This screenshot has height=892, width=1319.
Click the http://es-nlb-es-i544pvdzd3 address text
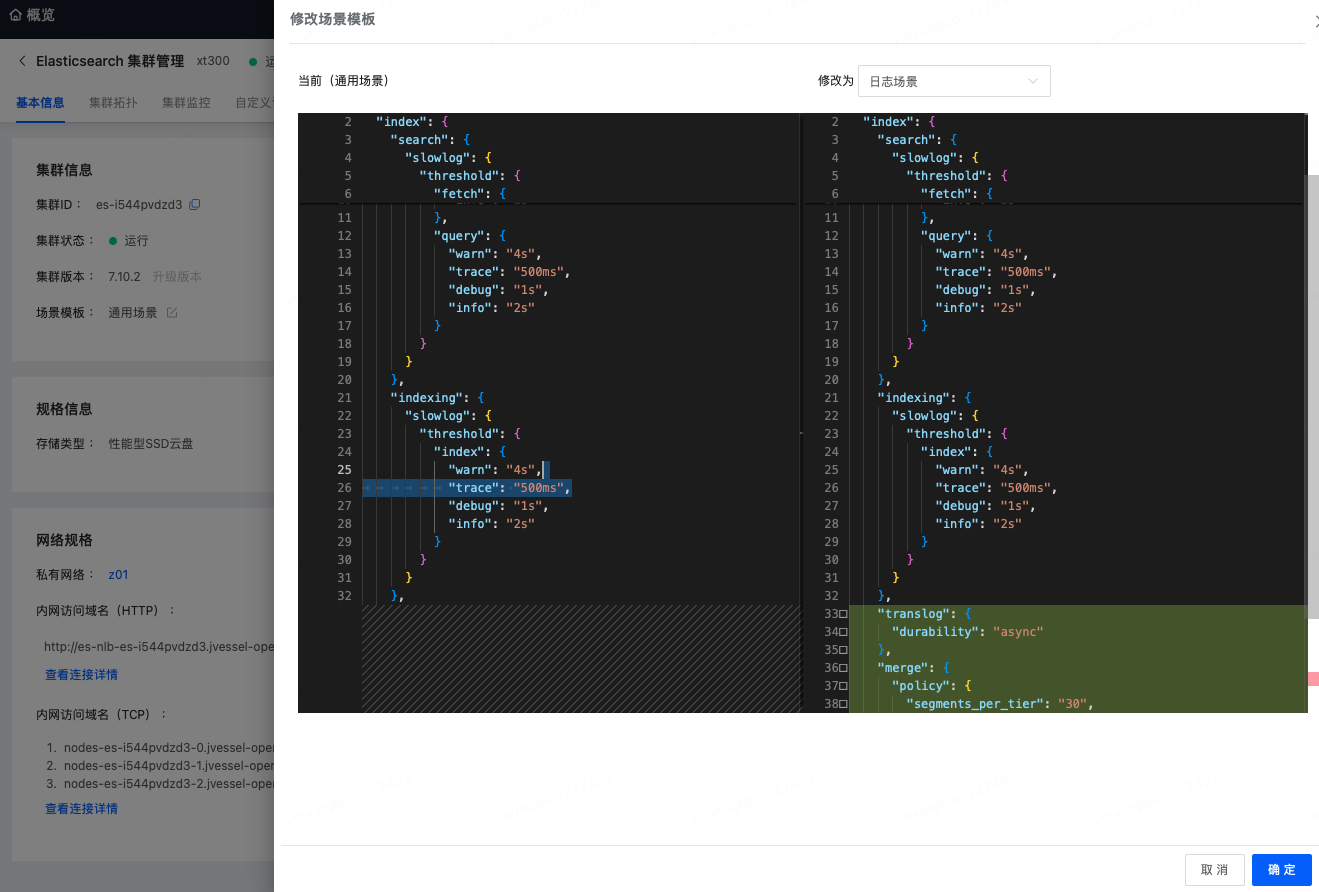coord(159,647)
